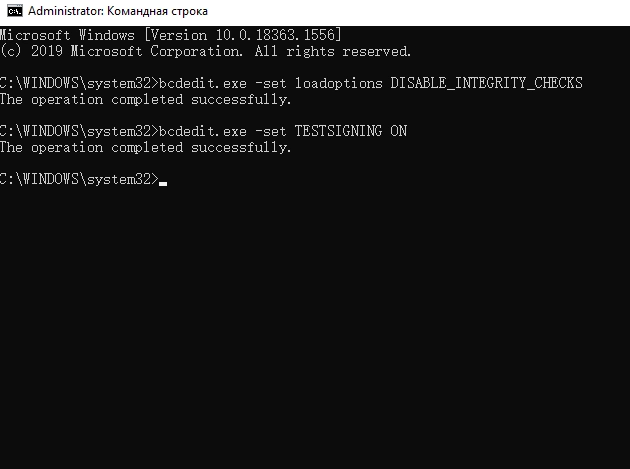Click the 'C:\WINDOWS\system32>' prompt before TESTSIGNING command
The height and width of the screenshot is (469, 630).
pos(78,131)
